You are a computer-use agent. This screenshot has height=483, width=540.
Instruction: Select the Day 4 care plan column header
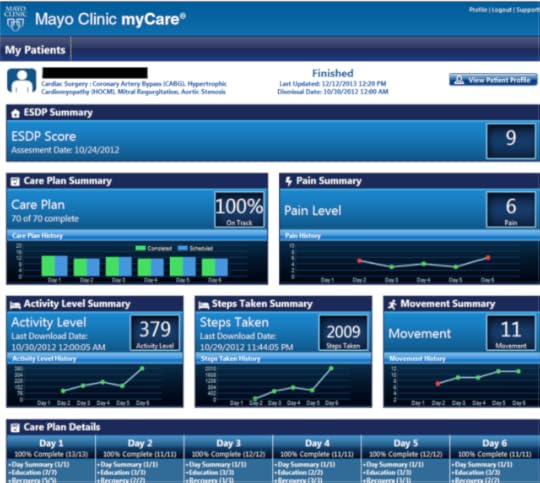click(317, 448)
